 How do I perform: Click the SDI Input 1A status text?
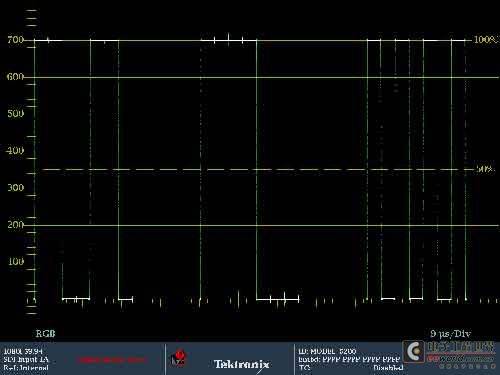[26, 359]
